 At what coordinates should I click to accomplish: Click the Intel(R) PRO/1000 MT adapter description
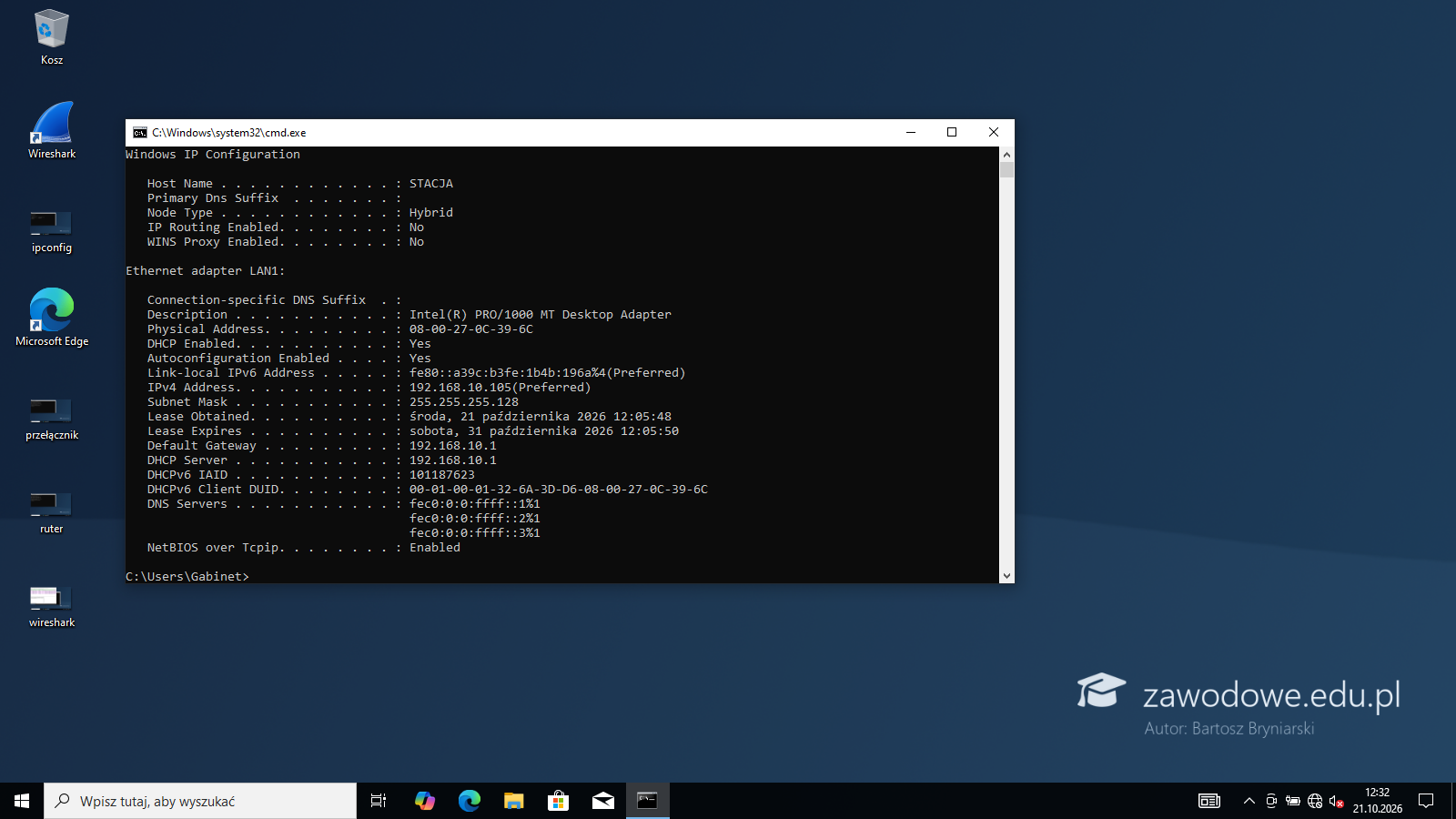click(x=541, y=315)
